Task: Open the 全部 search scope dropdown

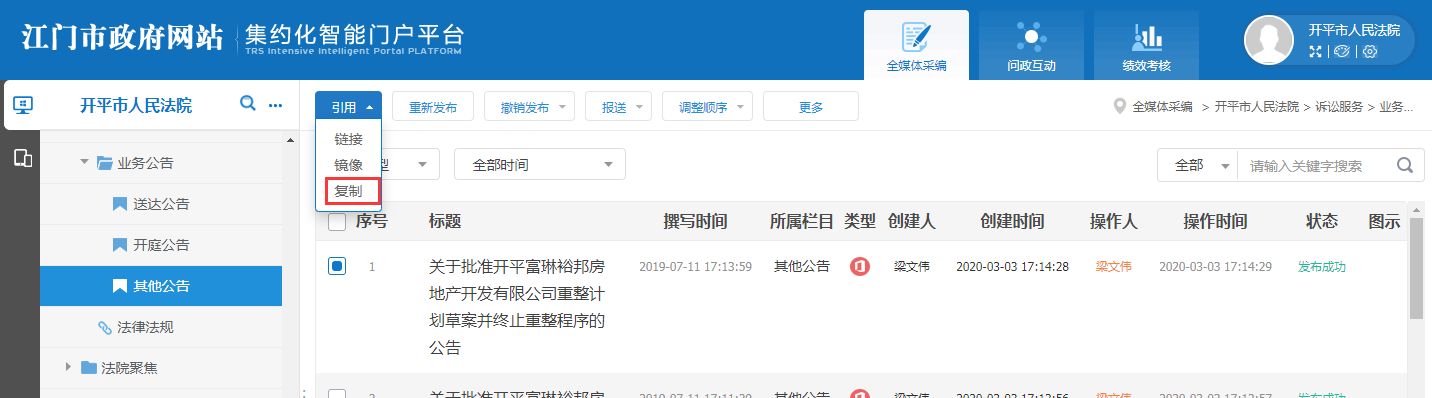Action: pos(1198,165)
